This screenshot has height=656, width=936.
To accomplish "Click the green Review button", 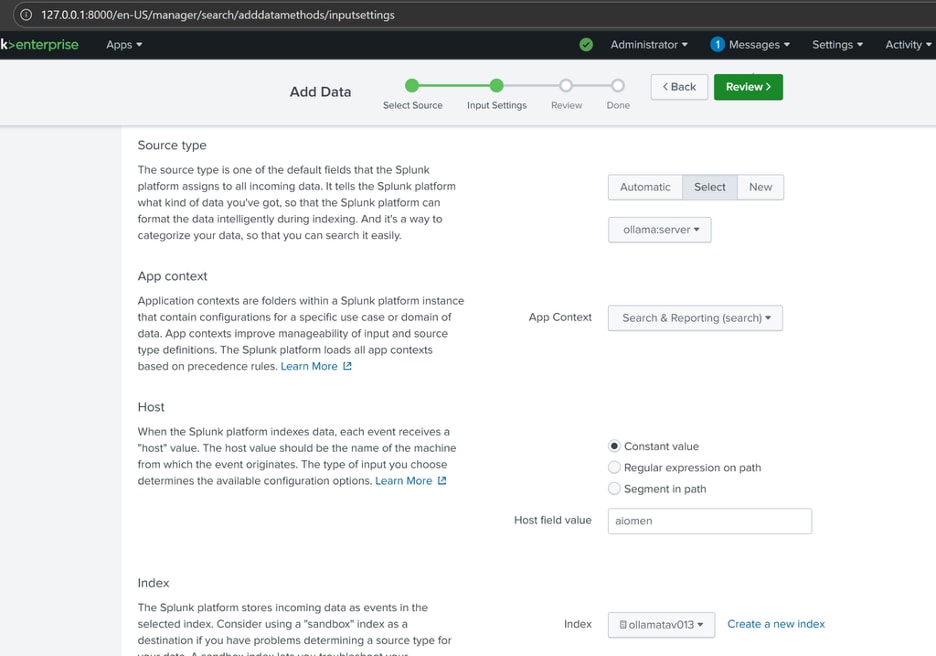I will pyautogui.click(x=748, y=87).
